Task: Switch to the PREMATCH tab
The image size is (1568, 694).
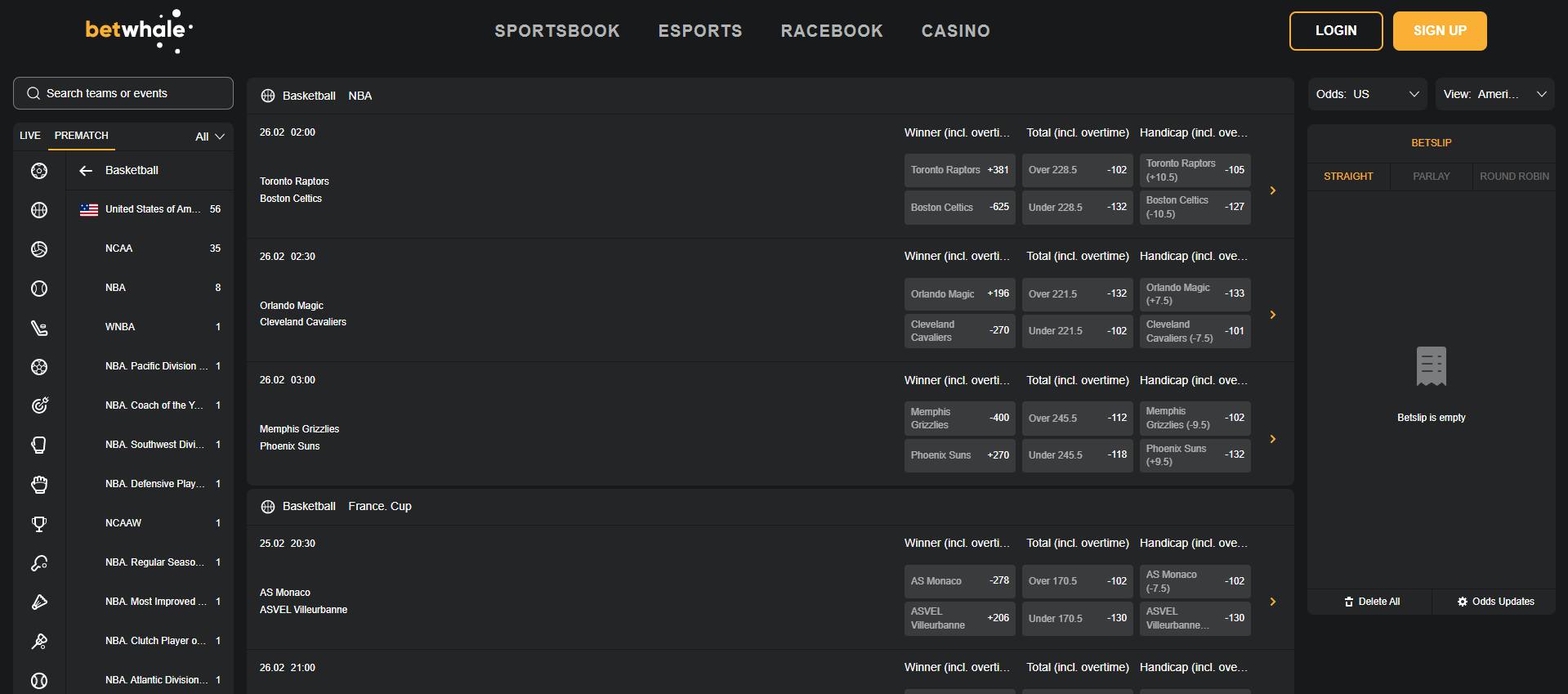Action: coord(82,136)
